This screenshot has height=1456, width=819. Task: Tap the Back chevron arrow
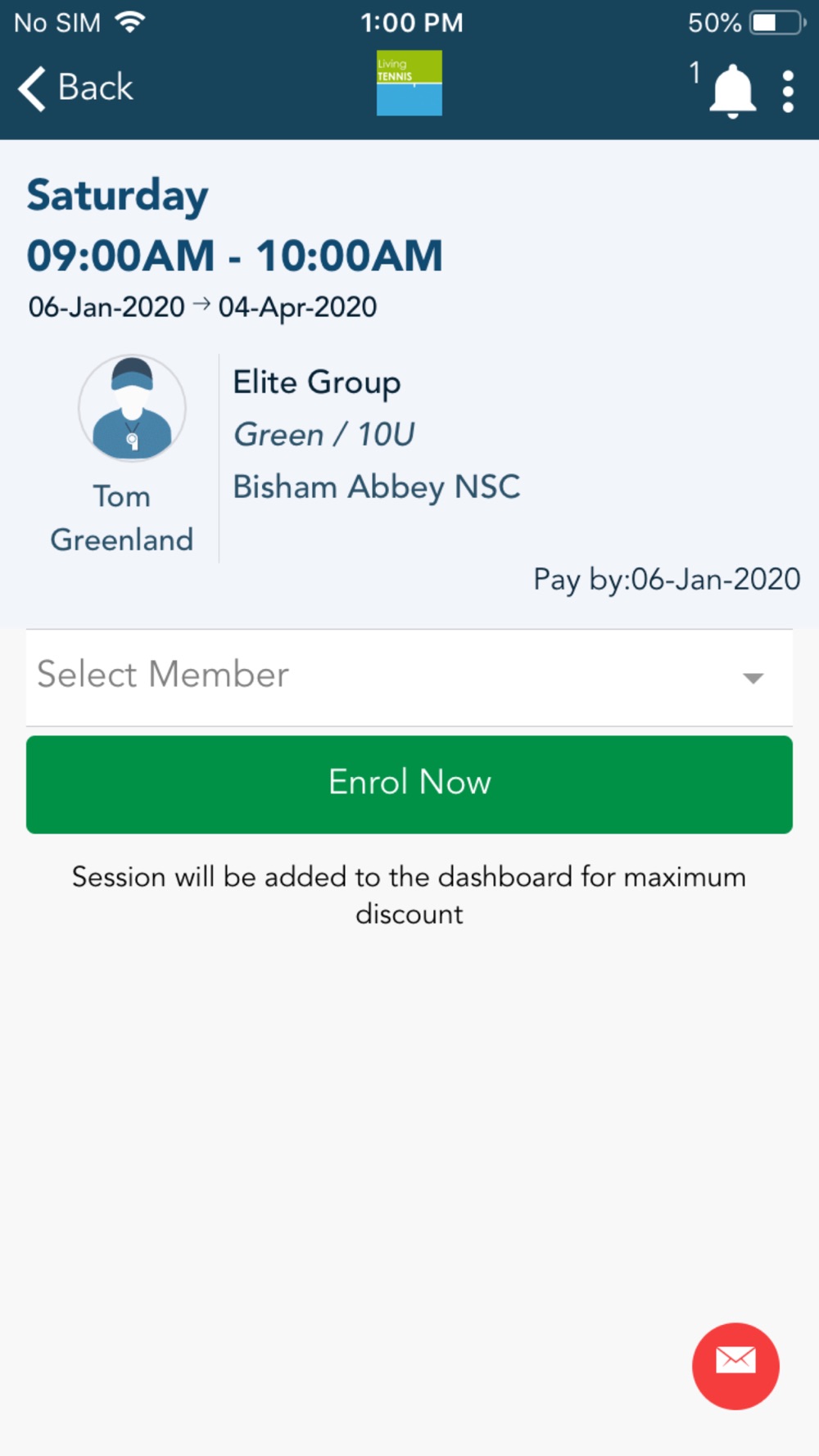coord(31,88)
